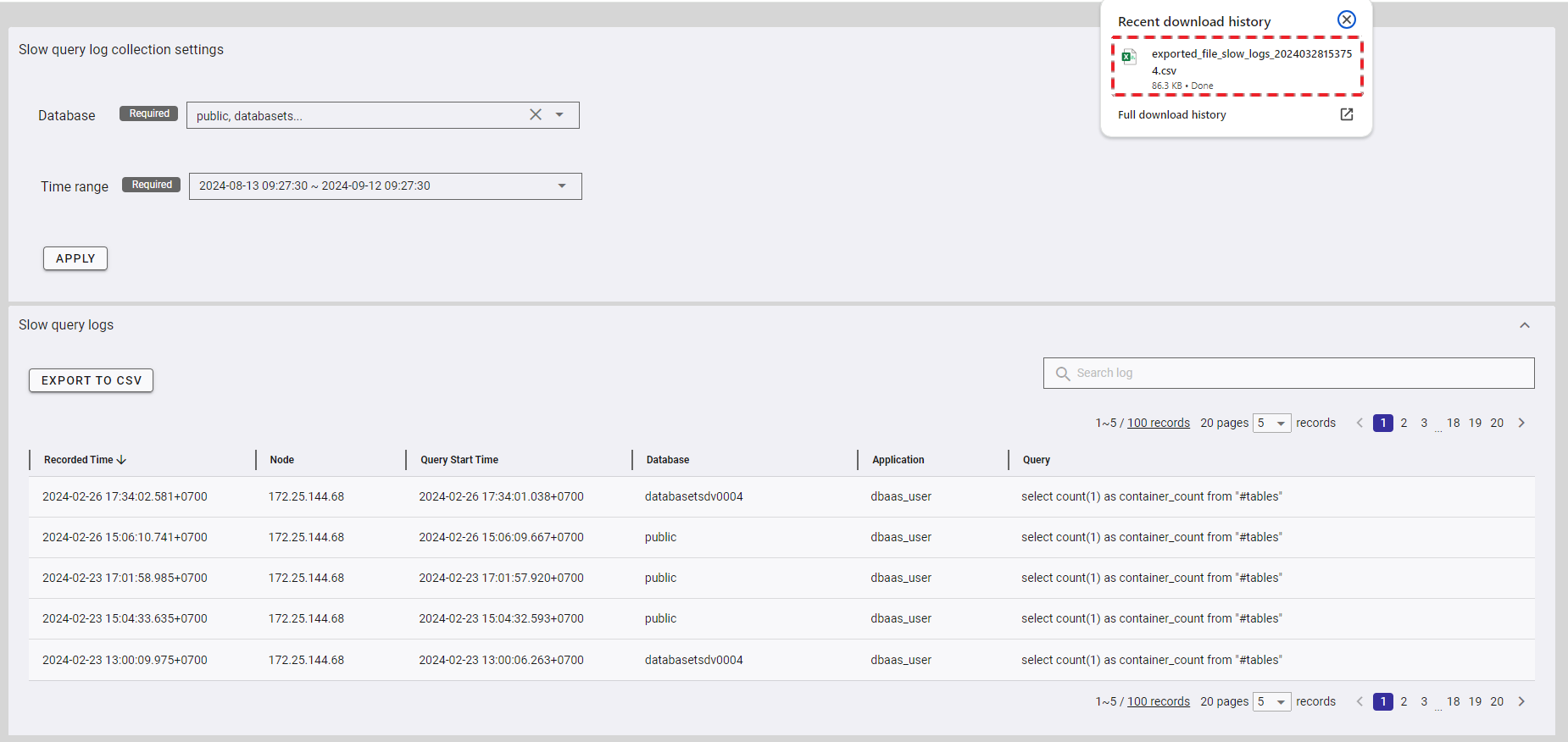Click the APPLY button
This screenshot has width=1568, height=742.
(75, 258)
